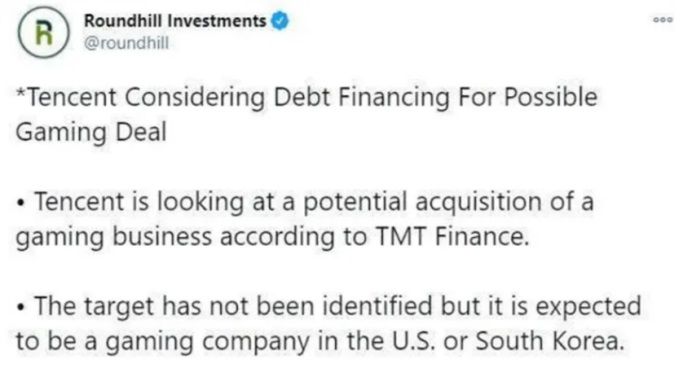Click the green R logo
692x369 pixels.
coord(44,33)
